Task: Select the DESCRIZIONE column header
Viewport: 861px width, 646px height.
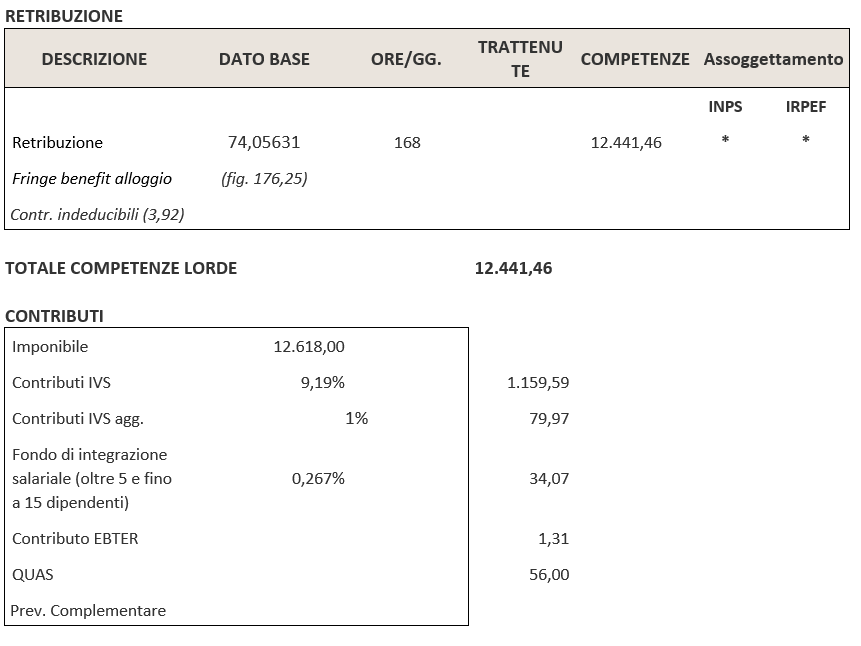Action: [94, 59]
